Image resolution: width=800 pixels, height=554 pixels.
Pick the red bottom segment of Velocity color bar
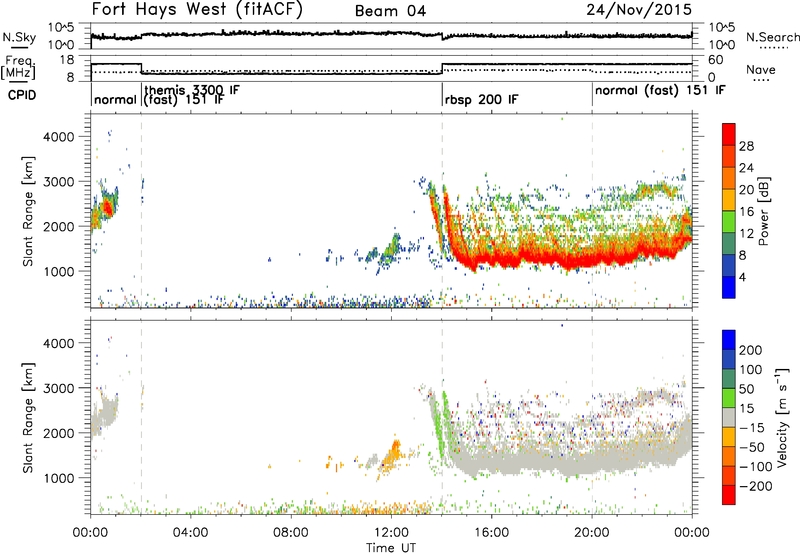pyautogui.click(x=729, y=495)
